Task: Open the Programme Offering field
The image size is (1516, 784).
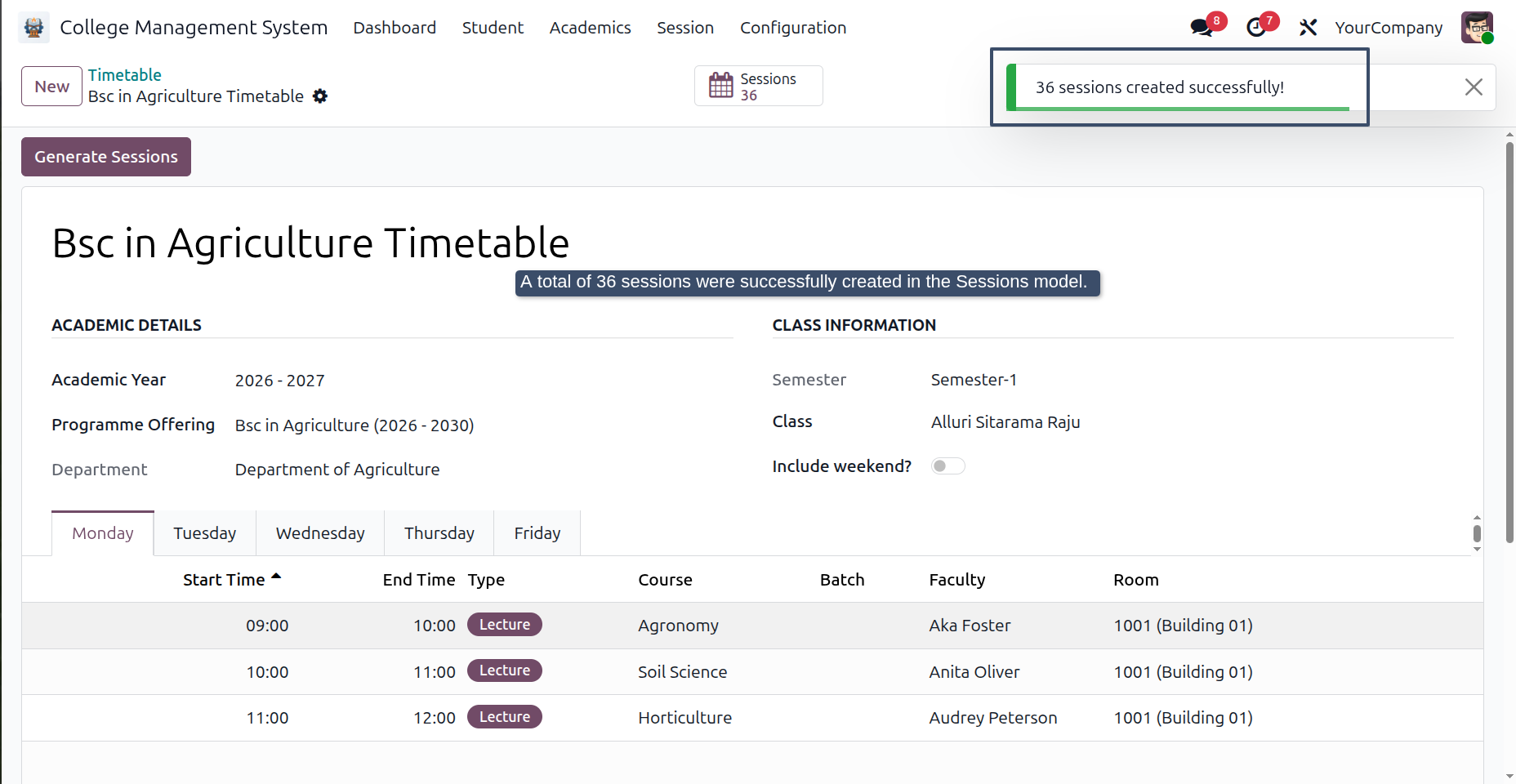Action: 354,425
